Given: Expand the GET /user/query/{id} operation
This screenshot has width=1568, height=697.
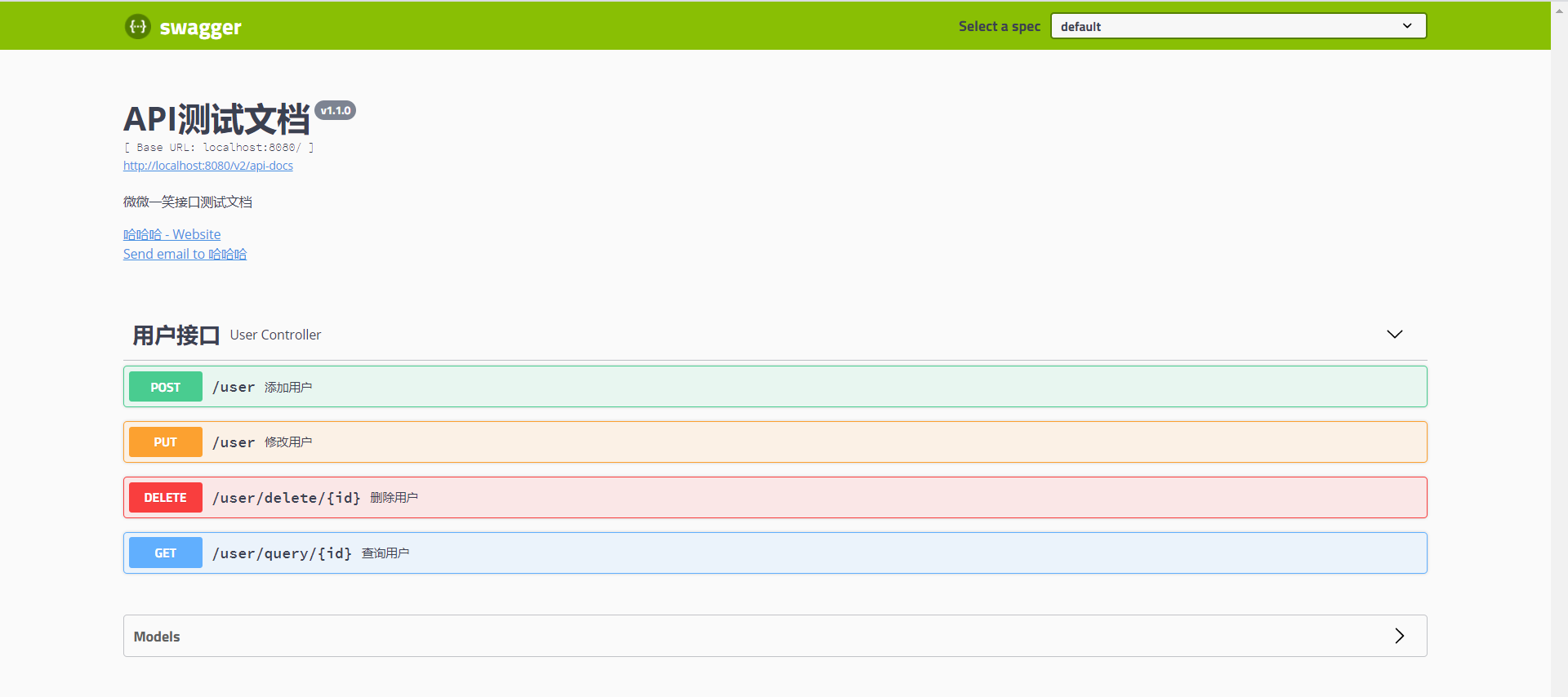Looking at the screenshot, I should pos(775,553).
